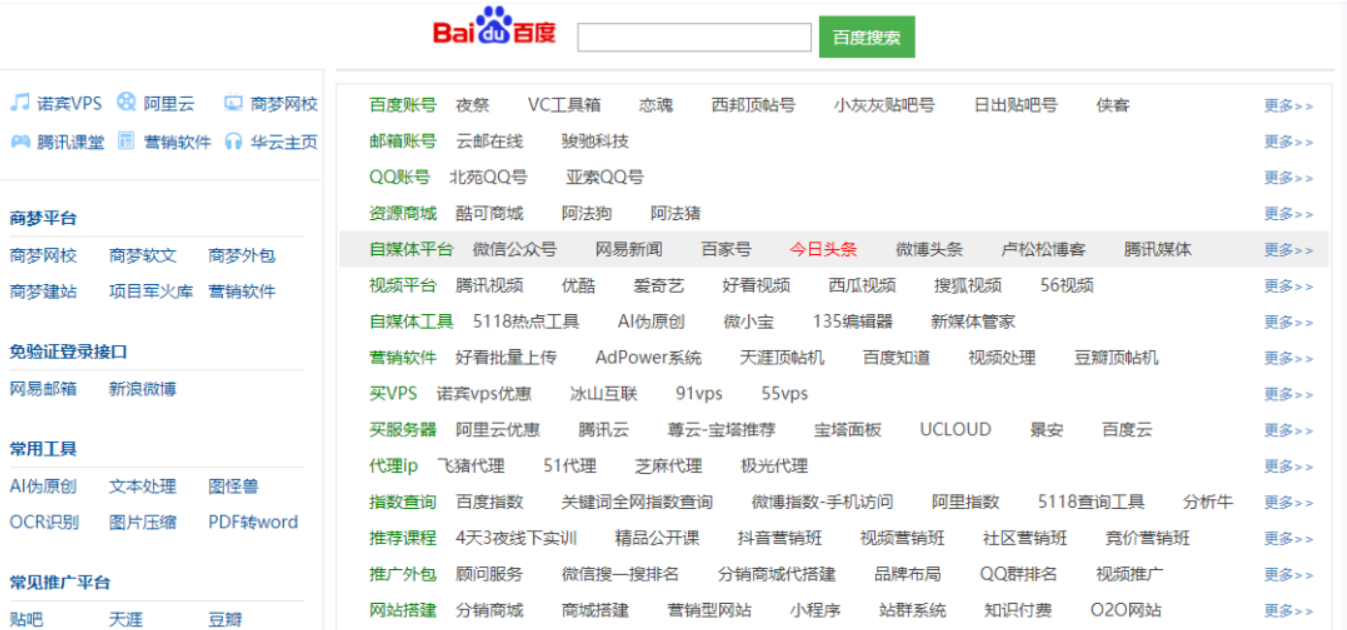Open the red 今日头条 link
Image resolution: width=1347 pixels, height=630 pixels.
click(823, 249)
